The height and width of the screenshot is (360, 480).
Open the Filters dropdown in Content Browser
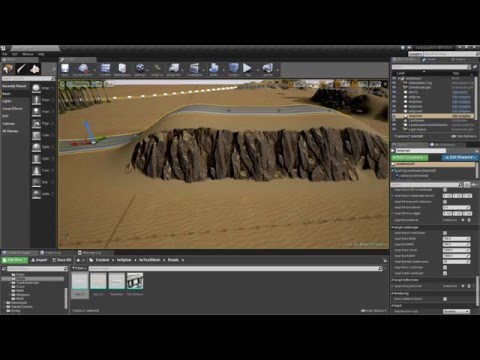click(x=79, y=268)
